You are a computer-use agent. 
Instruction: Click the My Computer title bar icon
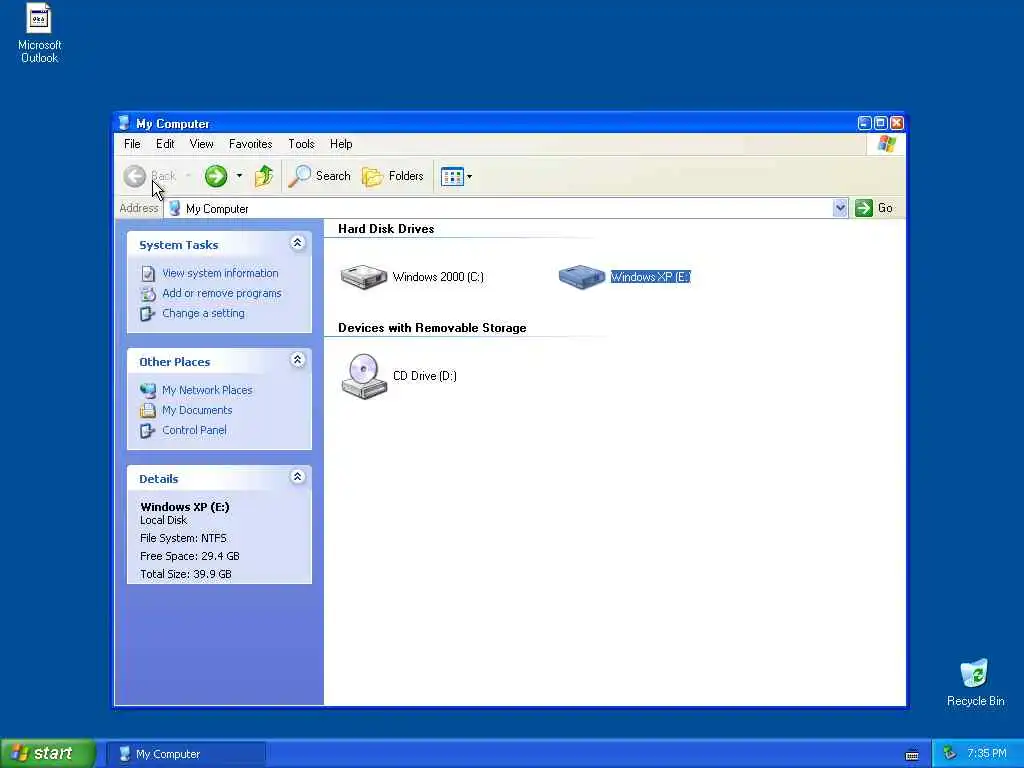(x=124, y=123)
